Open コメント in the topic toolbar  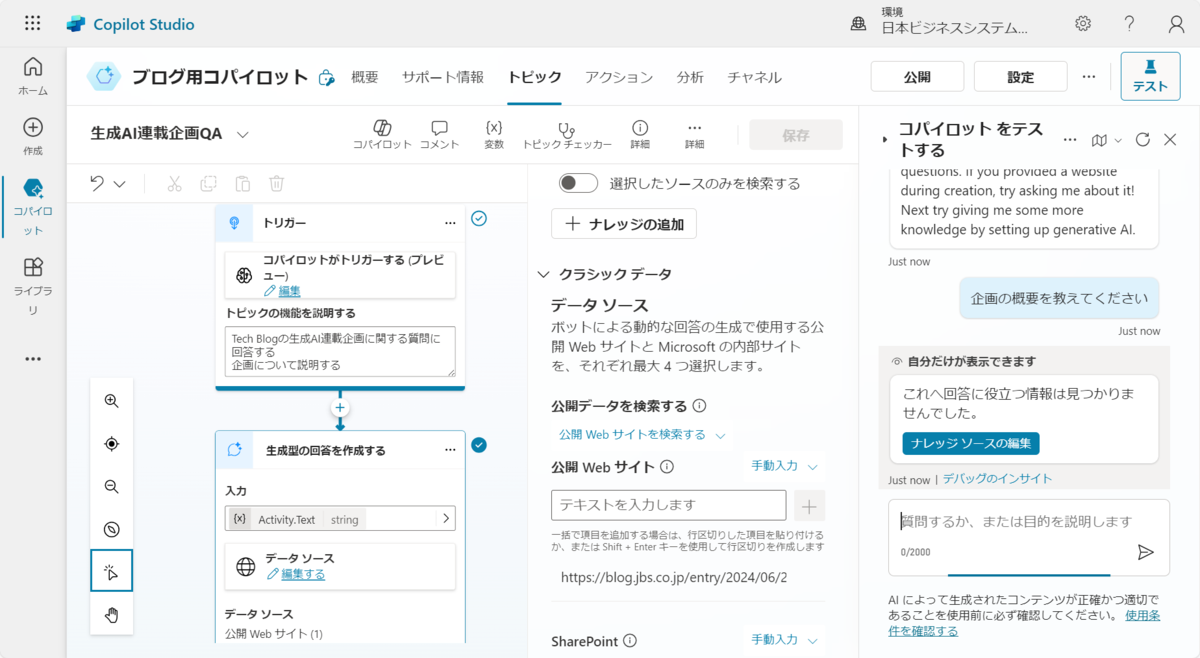[439, 134]
